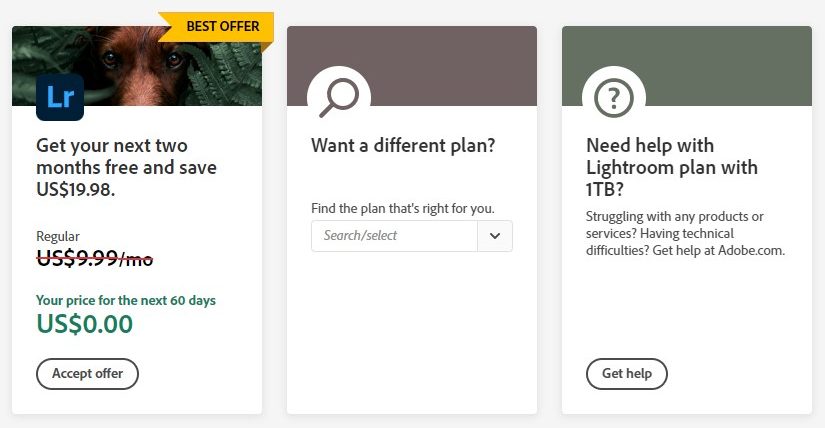Click the crossed-out US$9.99/mo regular price
Image resolution: width=825 pixels, height=428 pixels.
pos(95,258)
